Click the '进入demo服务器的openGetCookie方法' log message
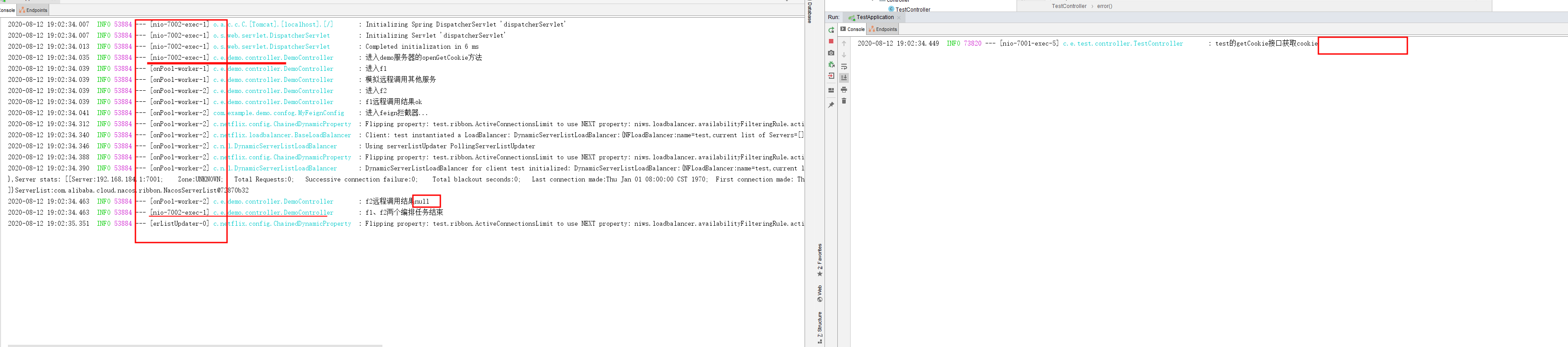The height and width of the screenshot is (347, 1568). click(424, 57)
